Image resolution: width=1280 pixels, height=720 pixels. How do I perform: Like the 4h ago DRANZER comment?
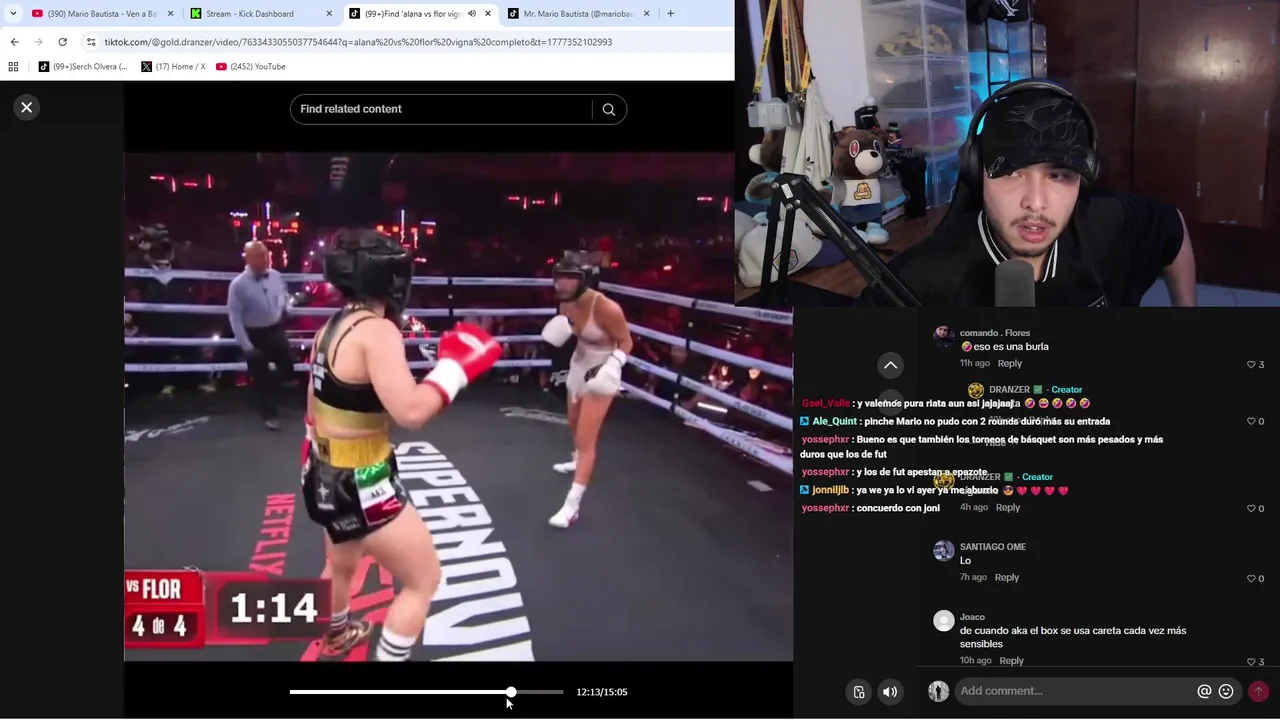point(1251,508)
